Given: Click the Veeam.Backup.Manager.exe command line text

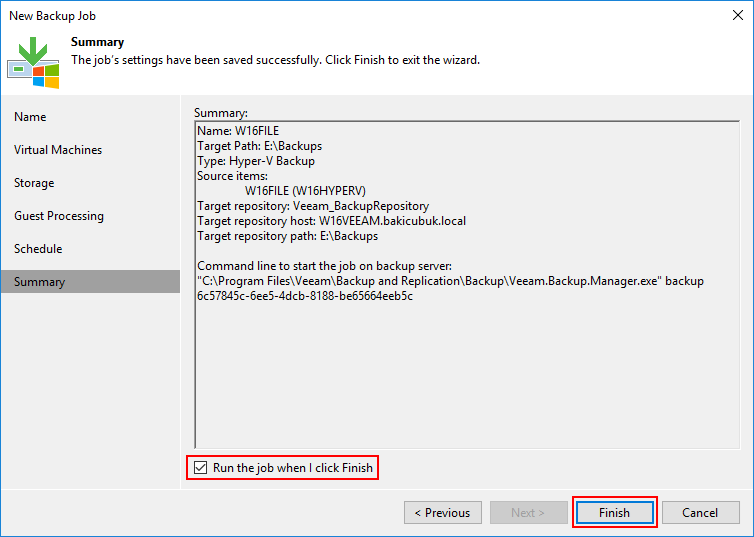Looking at the screenshot, I should (x=450, y=281).
